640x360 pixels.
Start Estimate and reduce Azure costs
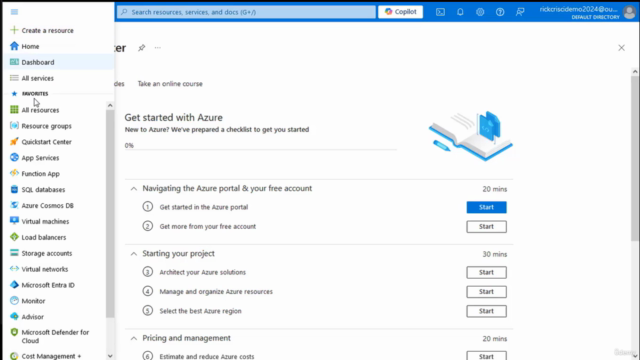pos(487,356)
